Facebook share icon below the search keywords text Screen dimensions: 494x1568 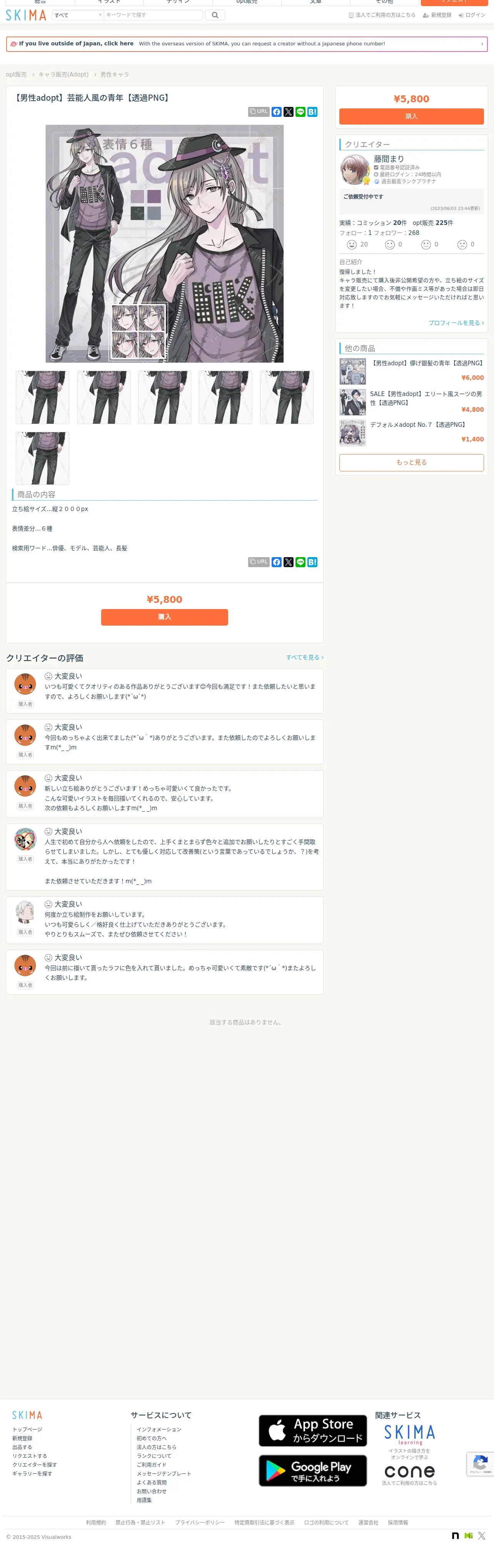(x=277, y=562)
